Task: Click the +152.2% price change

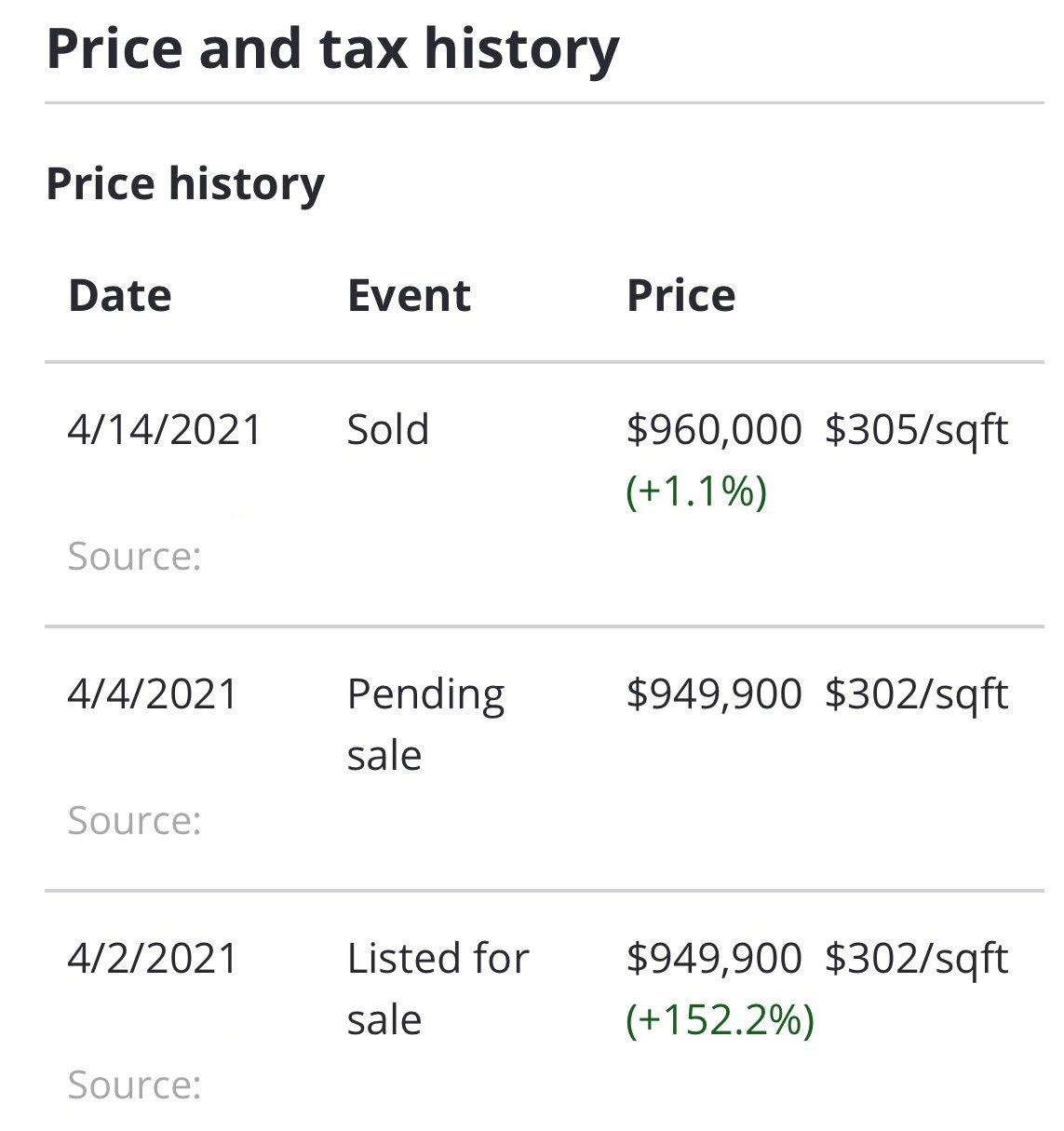Action: [721, 1020]
